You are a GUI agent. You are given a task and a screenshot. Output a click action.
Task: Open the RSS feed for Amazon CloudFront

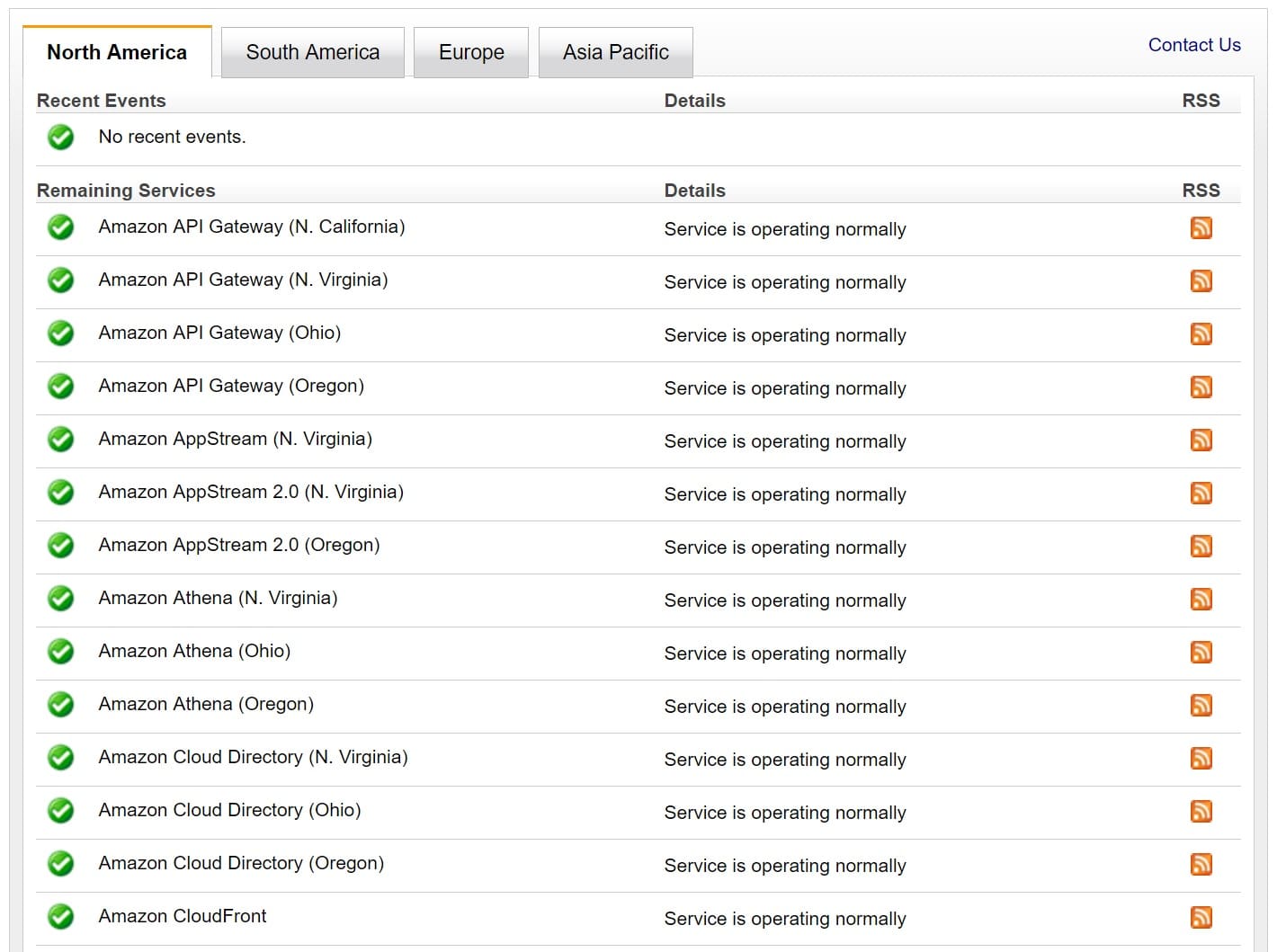(x=1201, y=917)
